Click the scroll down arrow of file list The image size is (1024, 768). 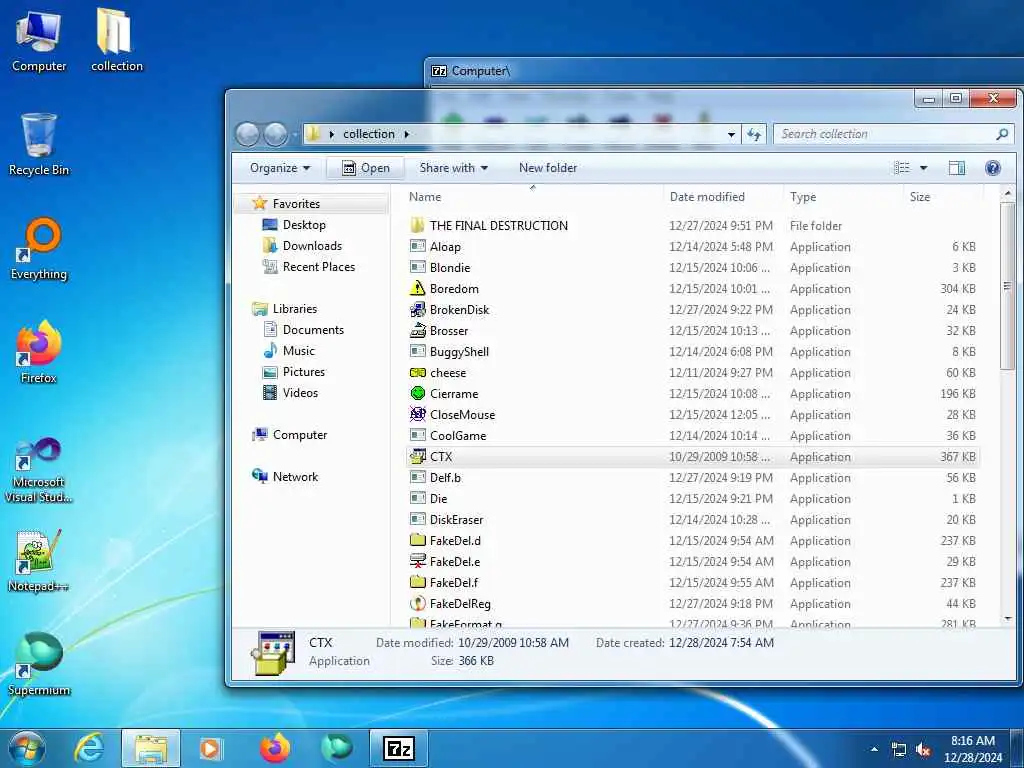[1008, 618]
